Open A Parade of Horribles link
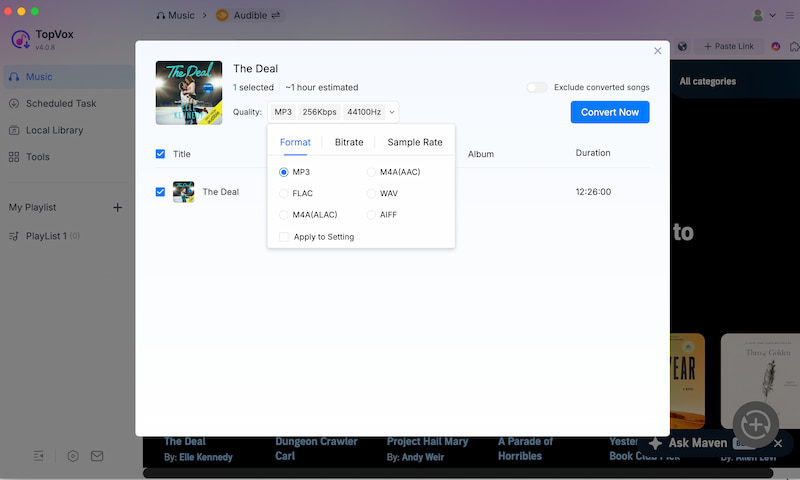 pos(526,449)
